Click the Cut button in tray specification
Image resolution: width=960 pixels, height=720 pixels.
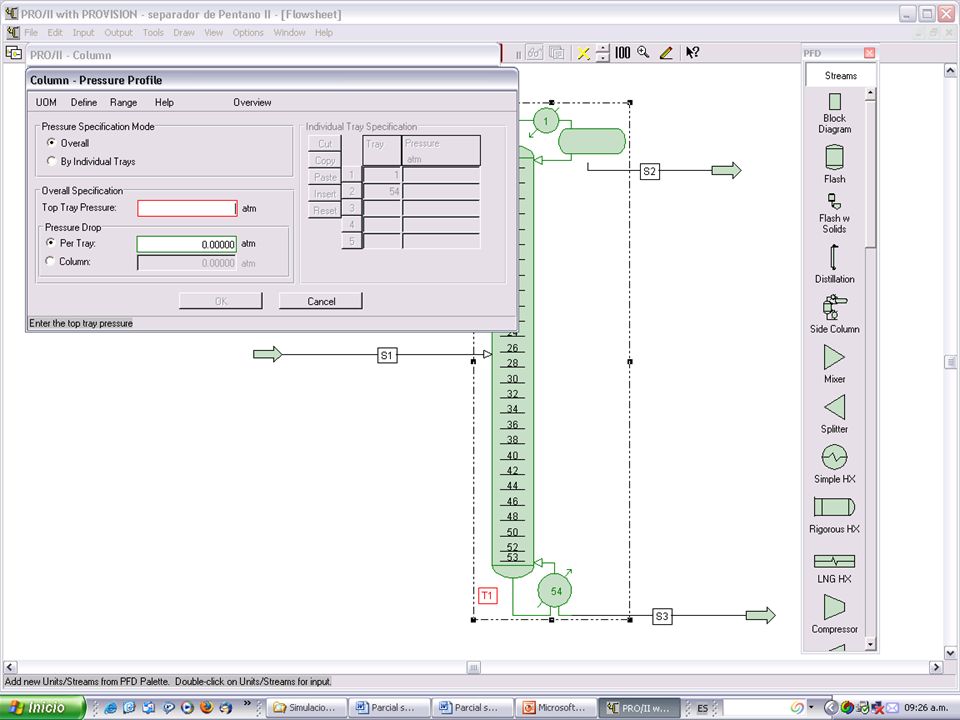coord(324,144)
